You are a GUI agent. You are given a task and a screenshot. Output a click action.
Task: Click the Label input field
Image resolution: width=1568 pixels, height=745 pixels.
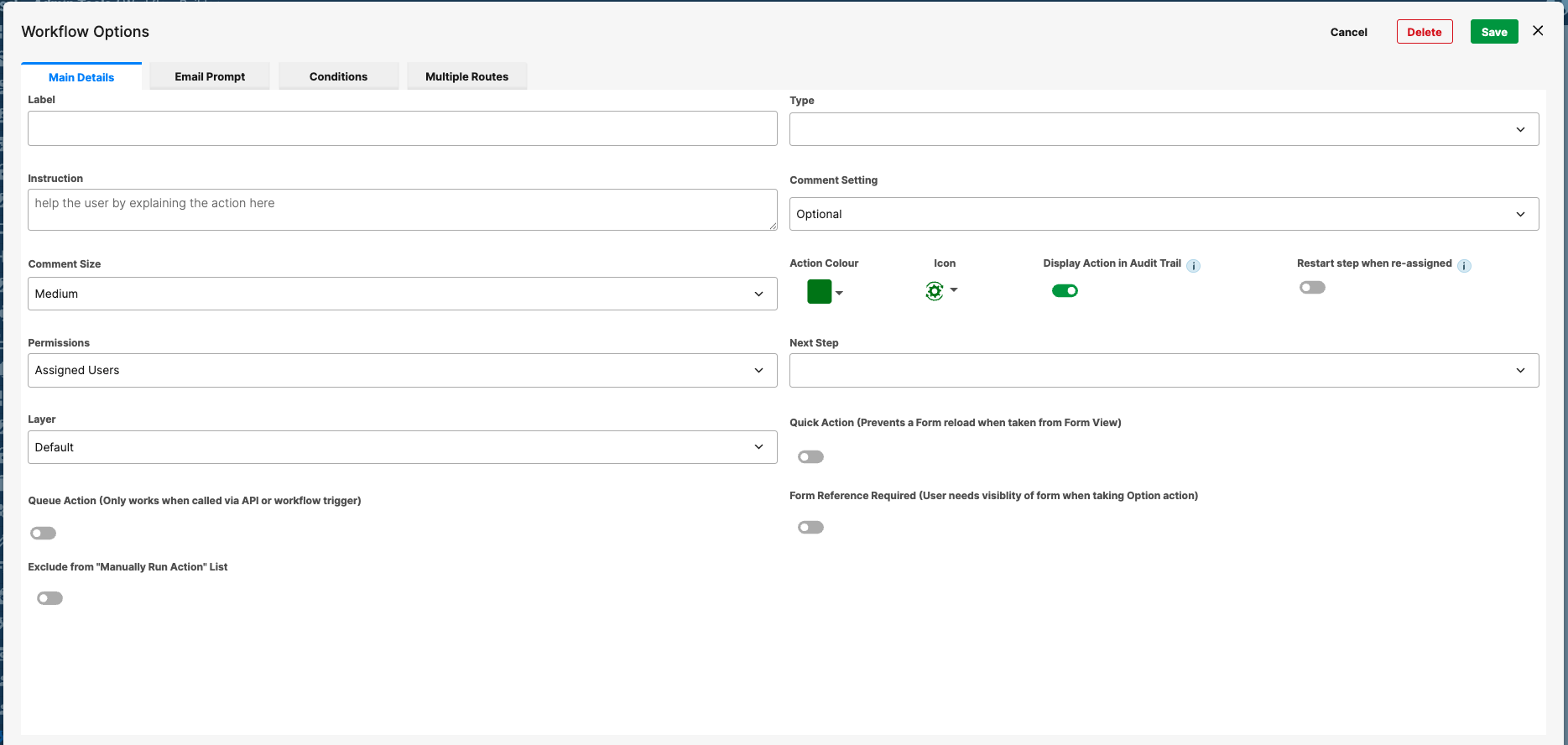(x=402, y=128)
